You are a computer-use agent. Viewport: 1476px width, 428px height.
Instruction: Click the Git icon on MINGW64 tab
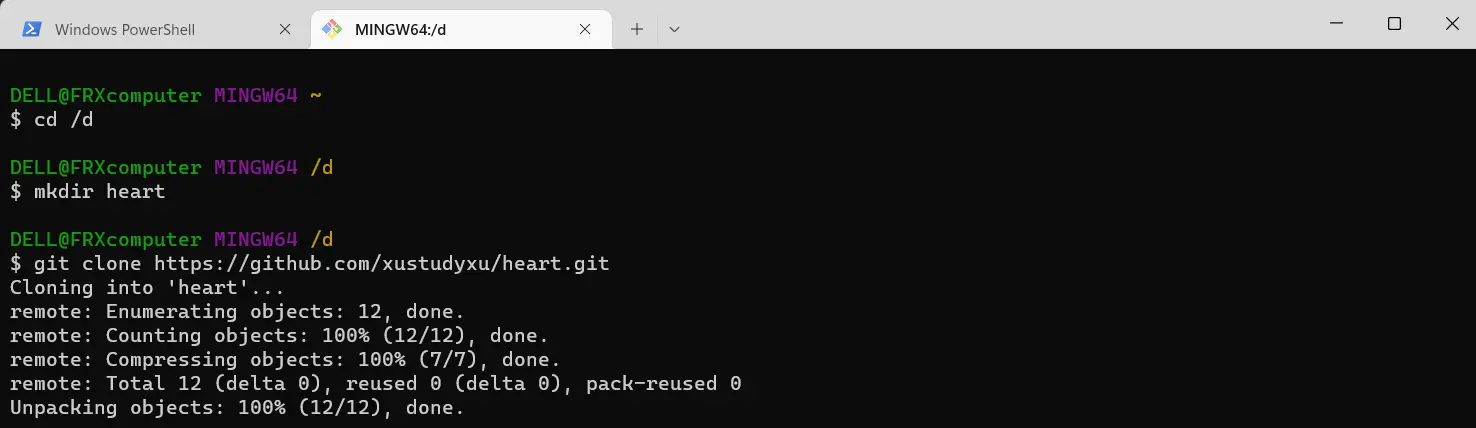pyautogui.click(x=332, y=29)
